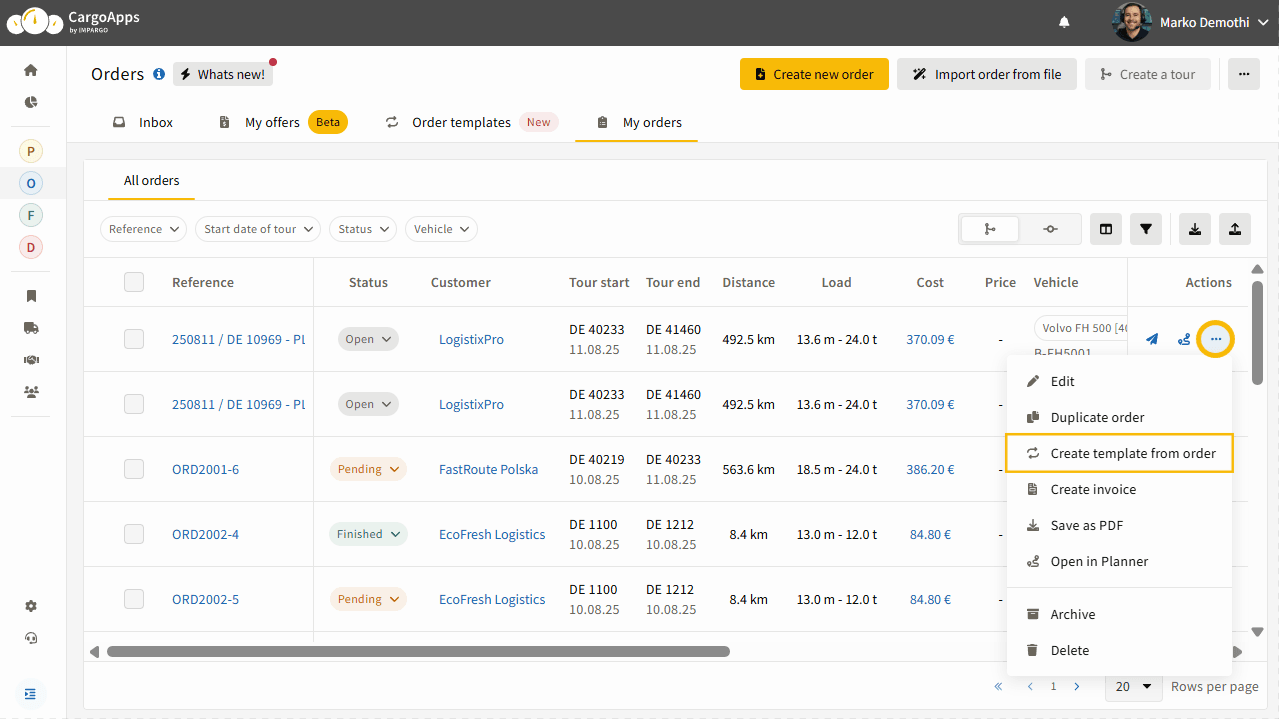Switch to the Inbox tab

pyautogui.click(x=142, y=122)
